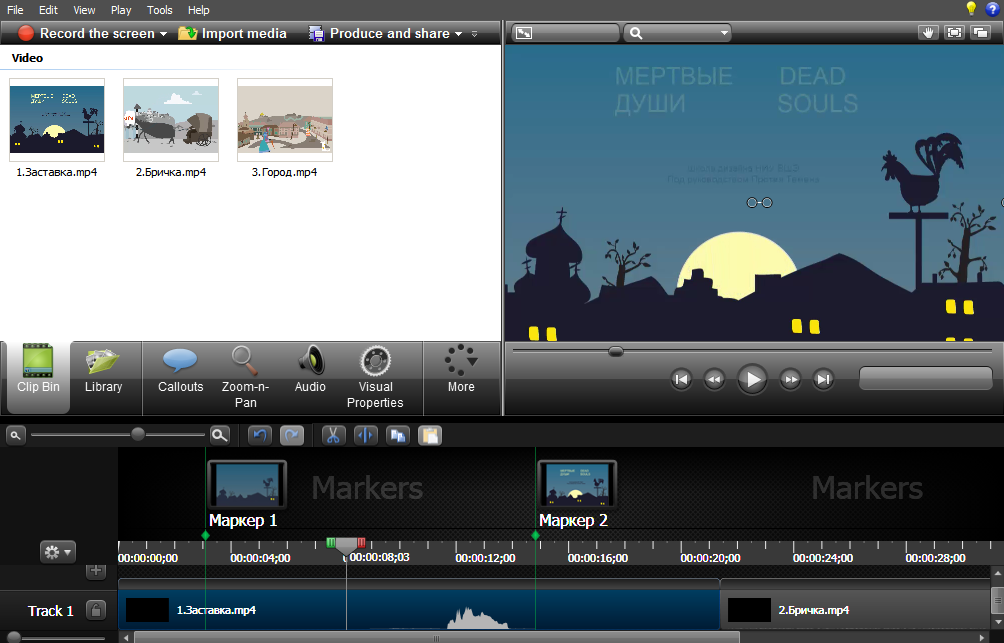Open the toolbar overflow options arrow
1004x643 pixels.
click(474, 34)
